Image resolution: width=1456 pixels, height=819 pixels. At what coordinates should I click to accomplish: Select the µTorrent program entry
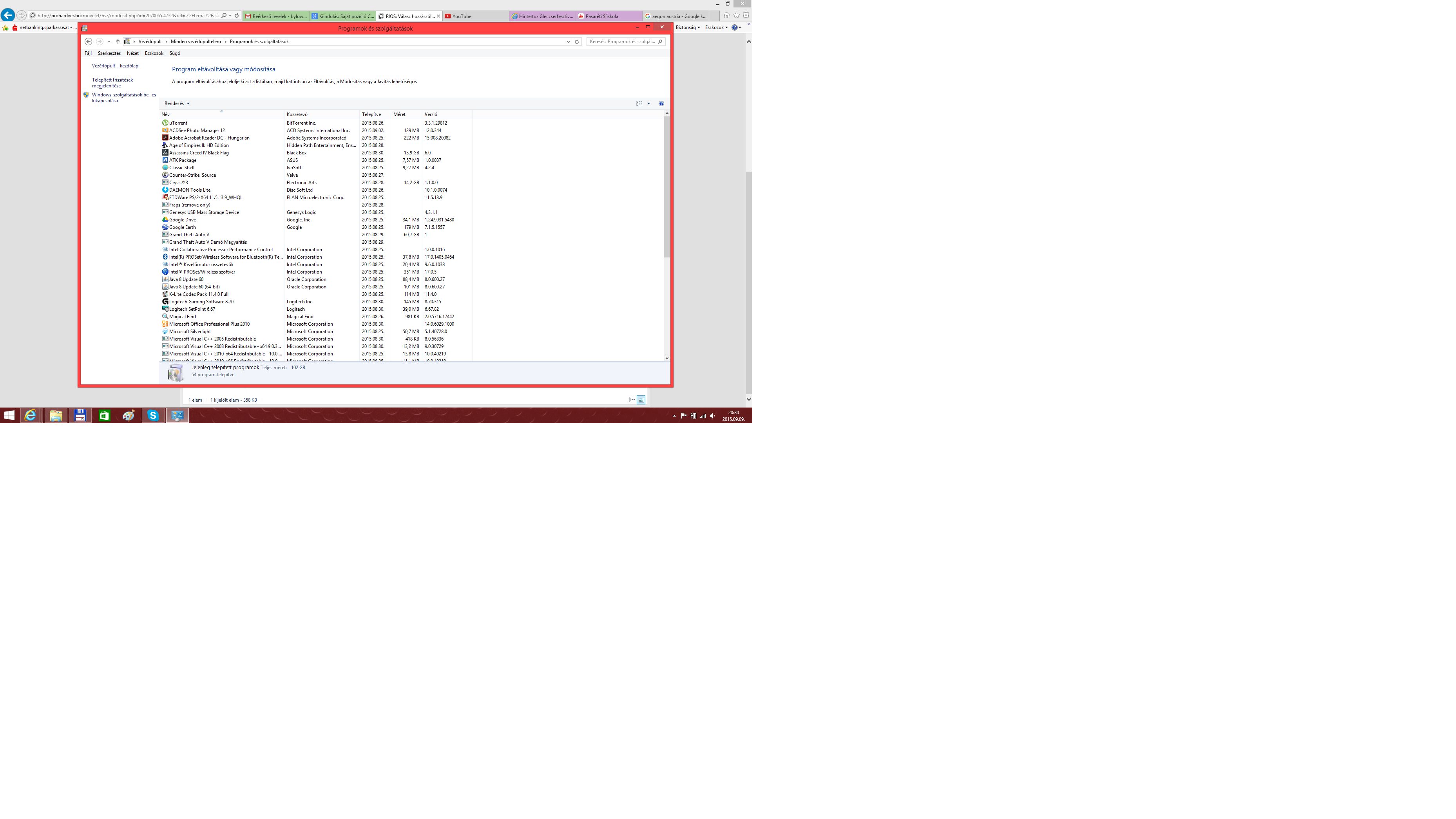point(178,123)
